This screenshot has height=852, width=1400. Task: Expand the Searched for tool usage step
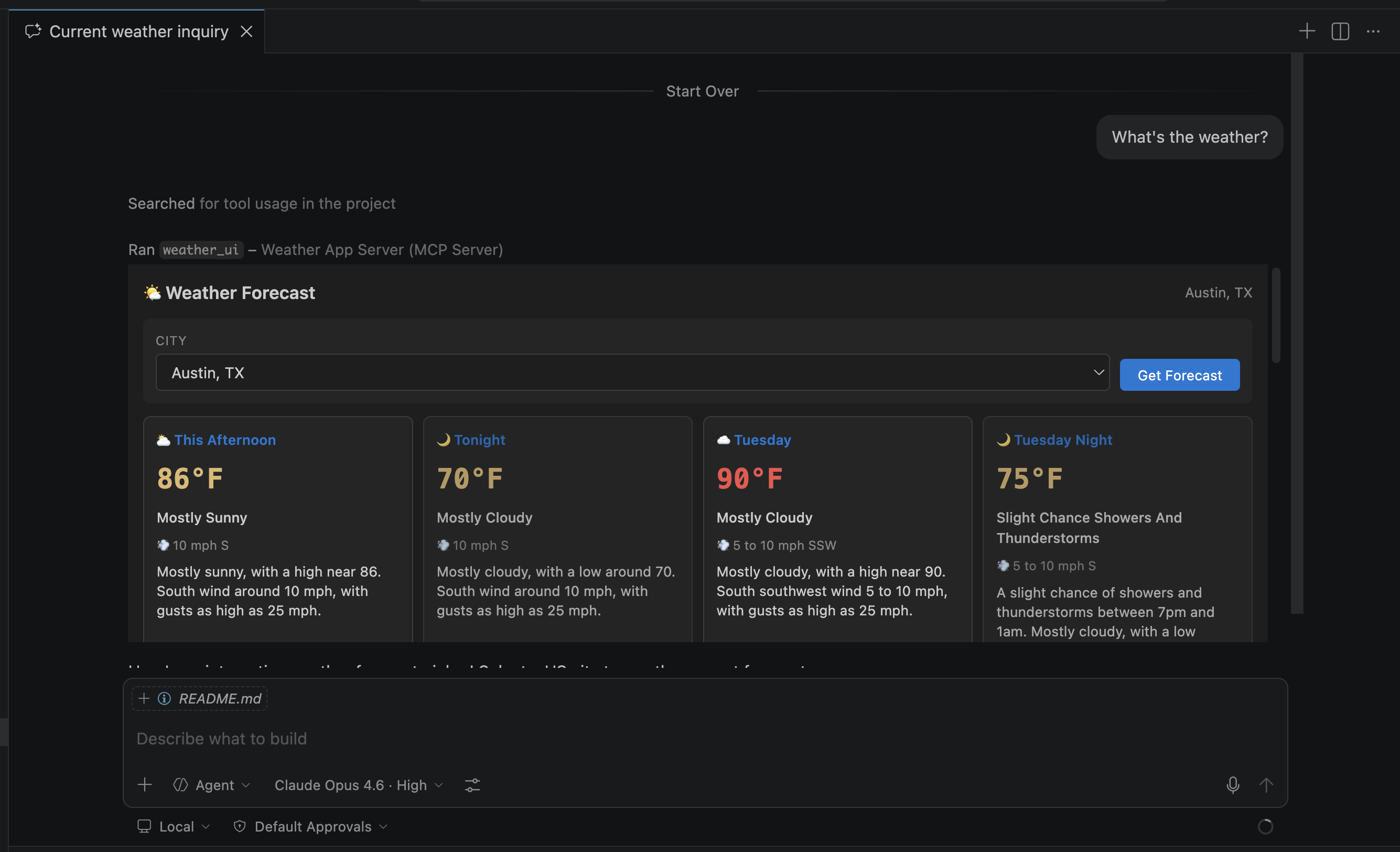click(x=261, y=204)
